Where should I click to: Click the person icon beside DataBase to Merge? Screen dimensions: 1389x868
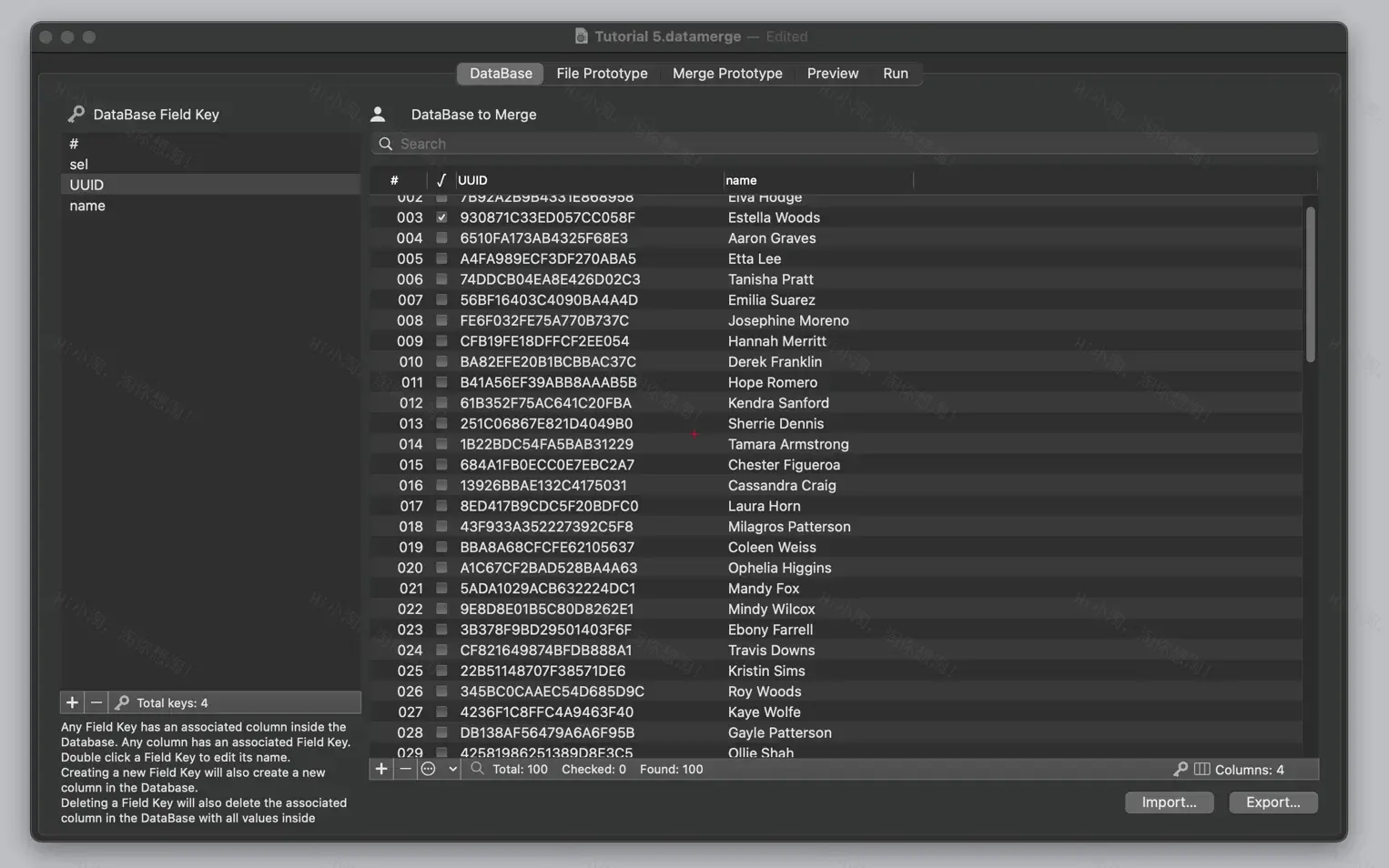(379, 114)
